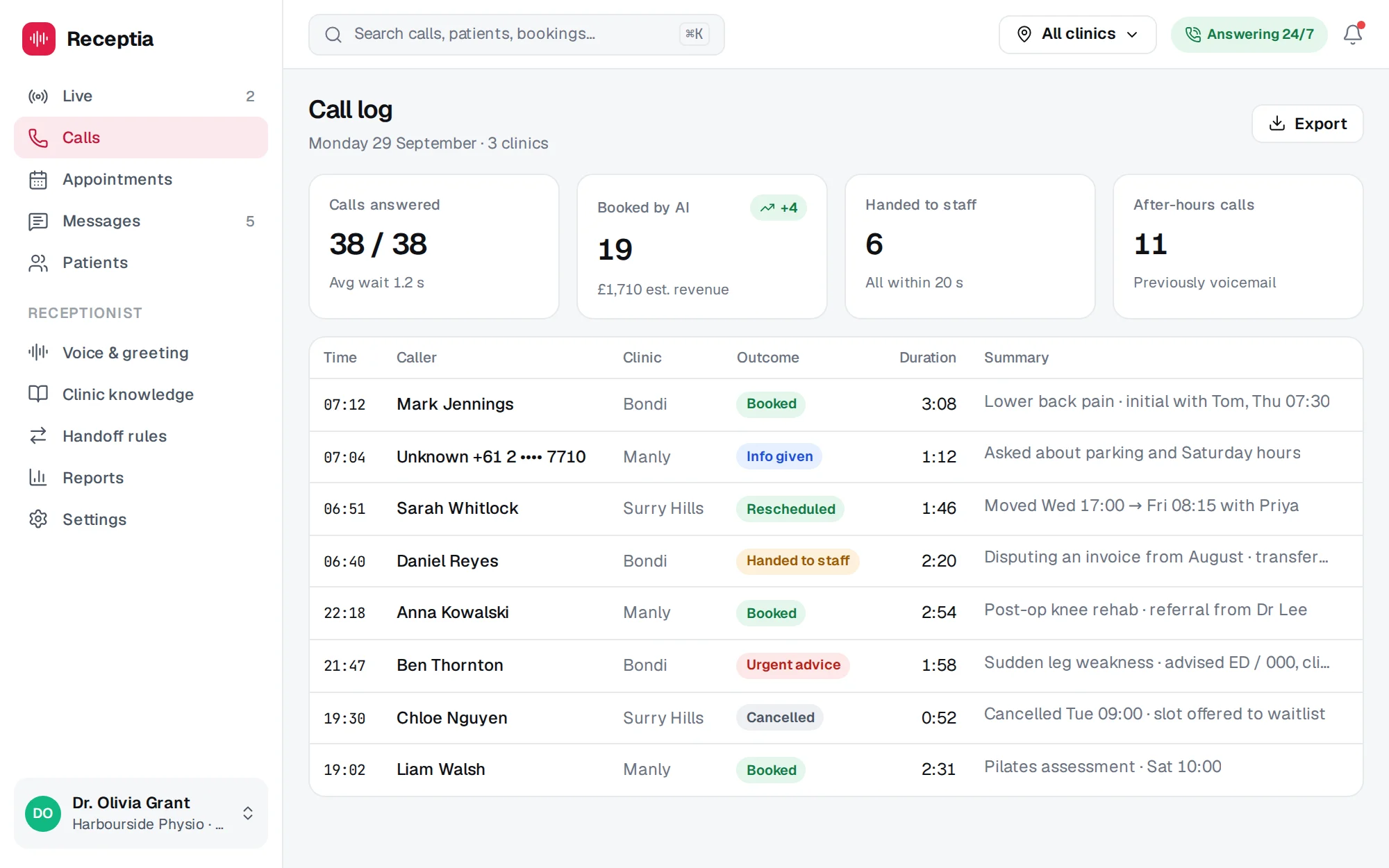1389x868 pixels.
Task: Click the ⌘K shortcut badge
Action: coord(694,34)
